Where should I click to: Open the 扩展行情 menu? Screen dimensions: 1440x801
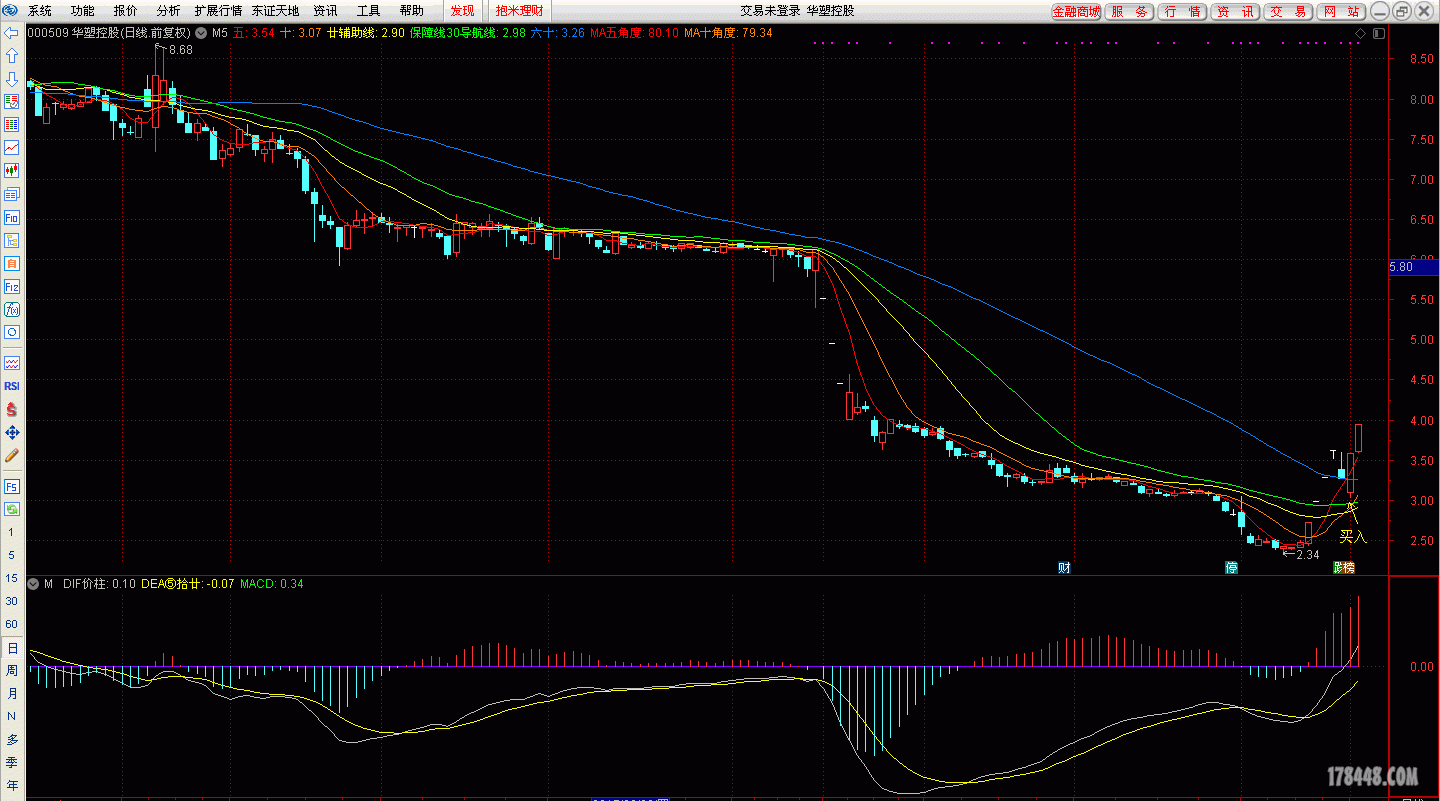point(218,11)
